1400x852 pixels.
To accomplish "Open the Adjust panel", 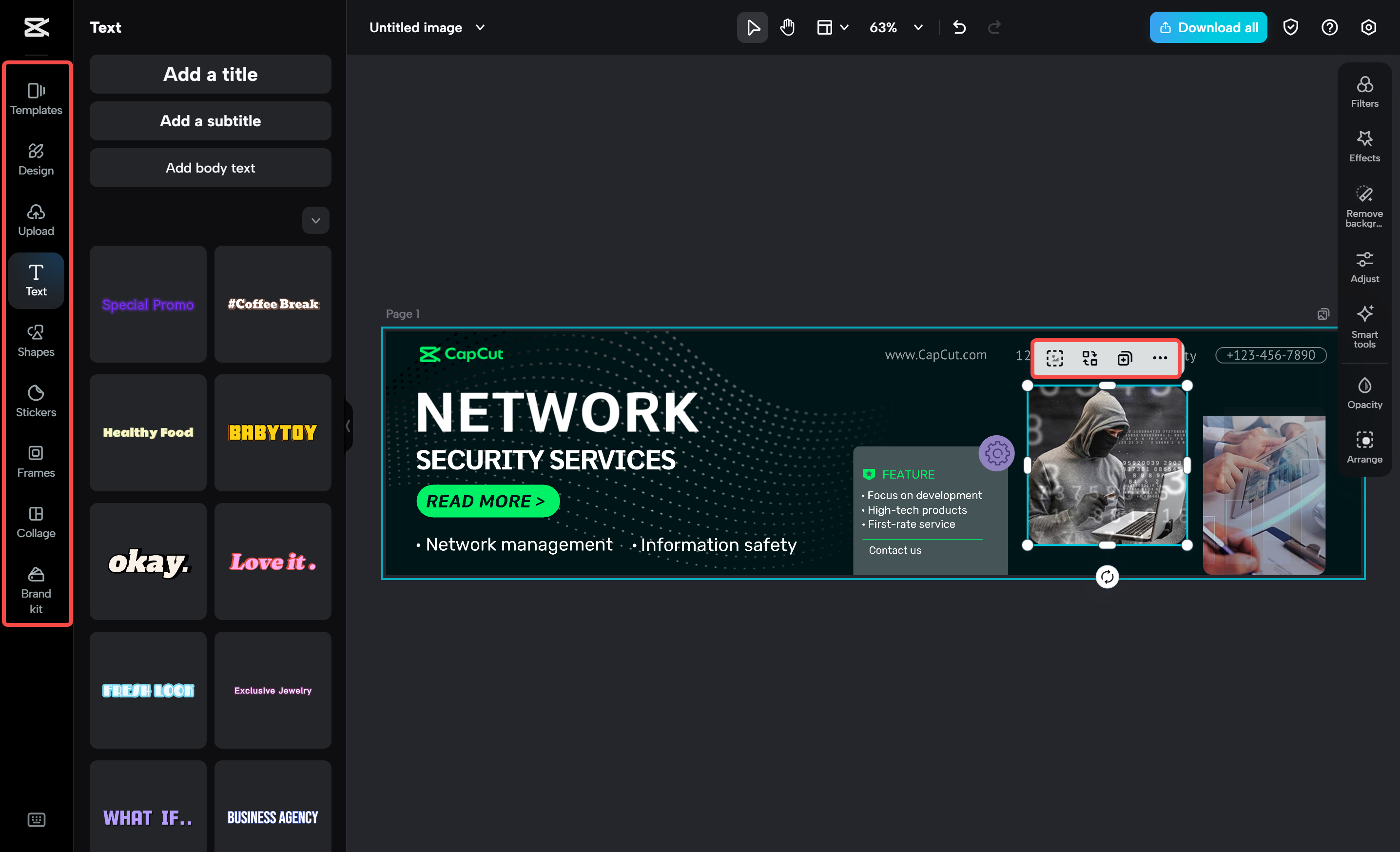I will [1365, 267].
